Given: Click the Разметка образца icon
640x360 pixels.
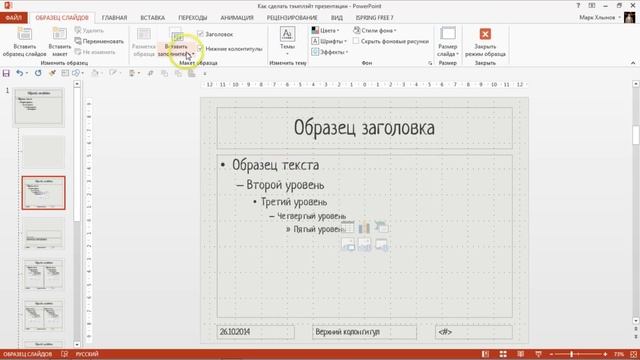Looking at the screenshot, I should [144, 34].
